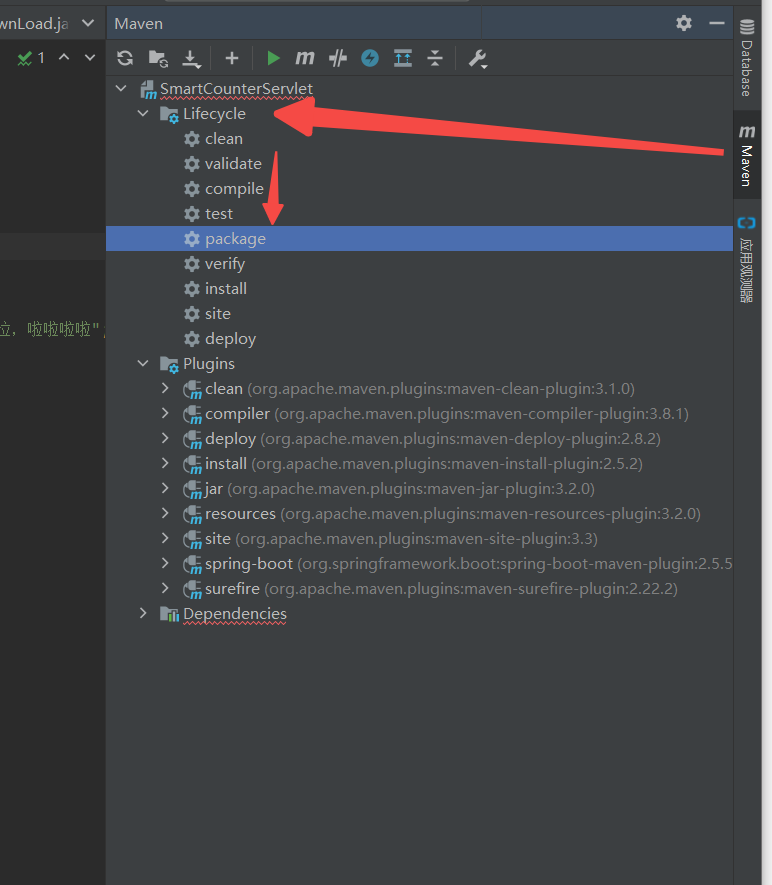Collapse the SmartCounterServlet project node
This screenshot has height=885, width=772.
click(x=121, y=89)
